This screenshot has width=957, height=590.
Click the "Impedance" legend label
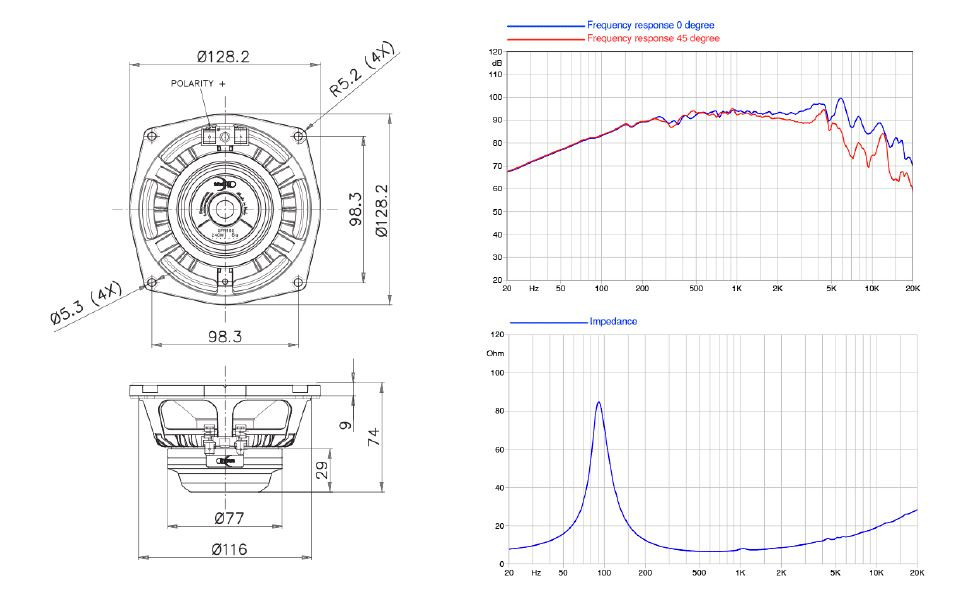613,322
